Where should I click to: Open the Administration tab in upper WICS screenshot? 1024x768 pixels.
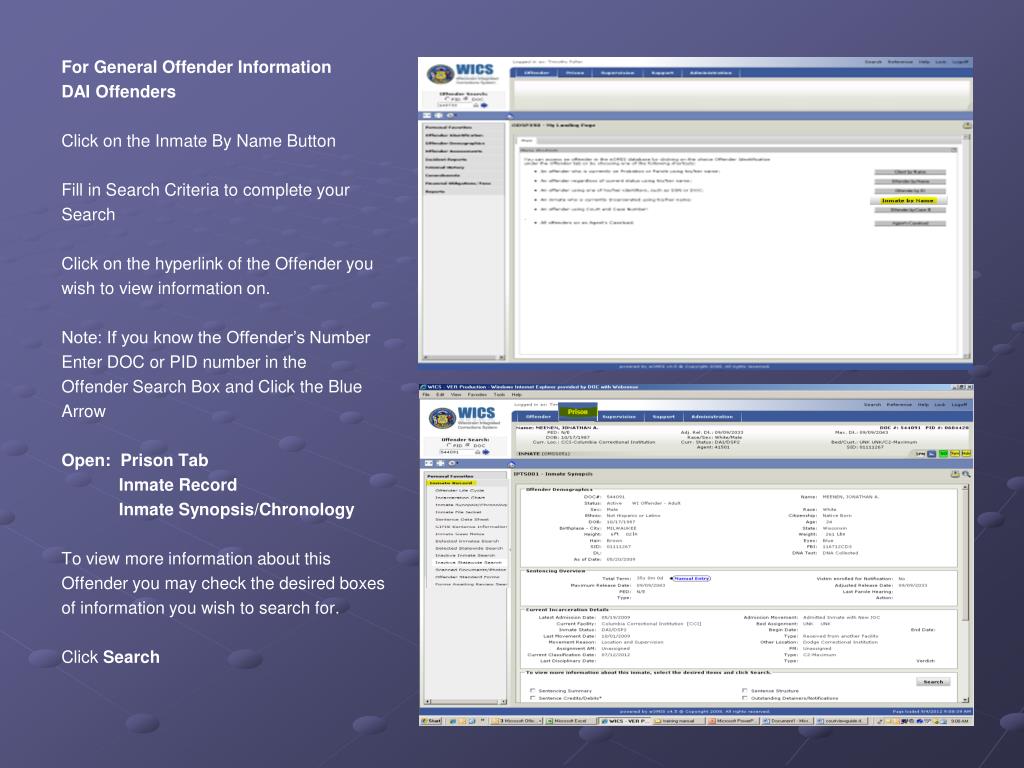pos(711,72)
